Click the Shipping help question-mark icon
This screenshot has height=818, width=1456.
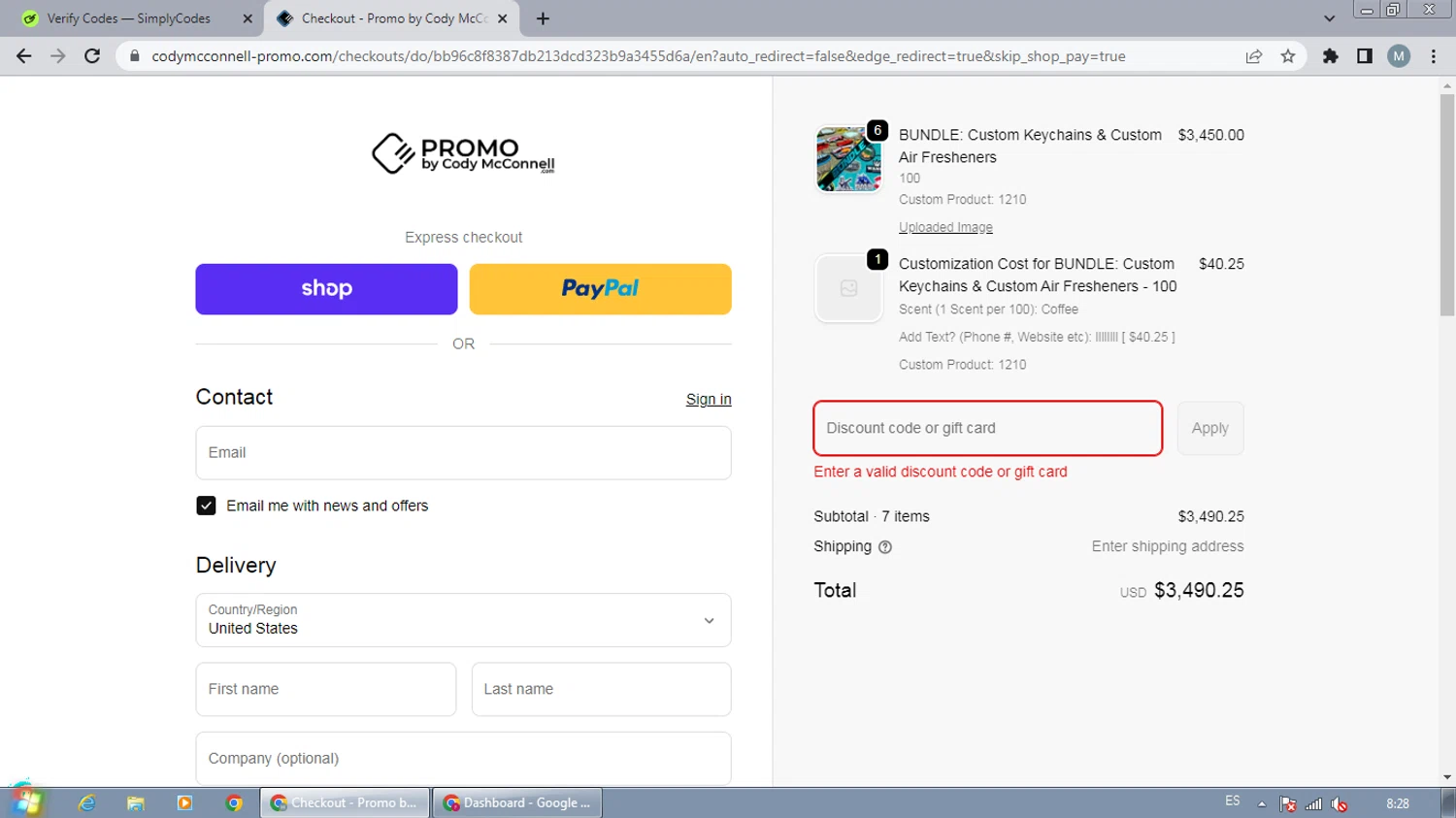[x=885, y=547]
